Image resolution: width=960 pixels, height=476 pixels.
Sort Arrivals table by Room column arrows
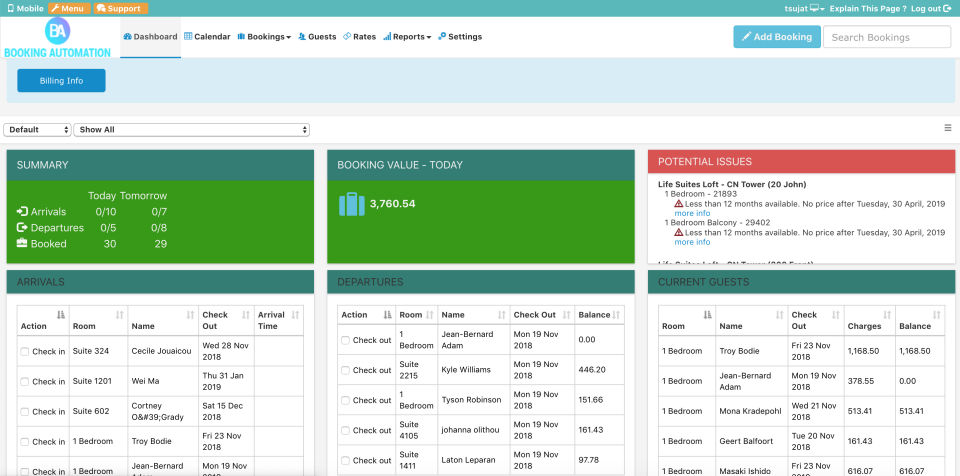tap(119, 315)
